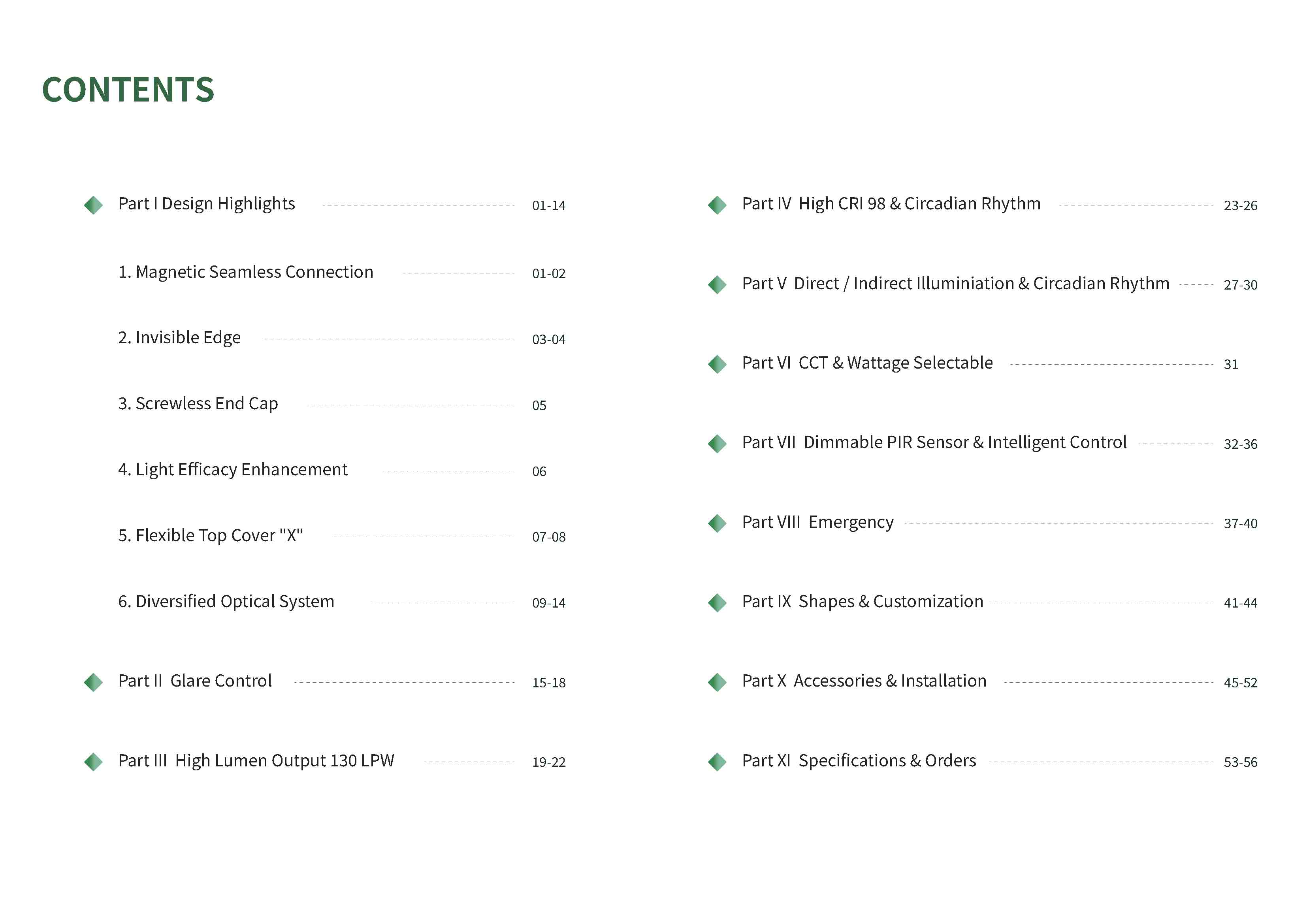Click page range 27-30

pos(1240,285)
